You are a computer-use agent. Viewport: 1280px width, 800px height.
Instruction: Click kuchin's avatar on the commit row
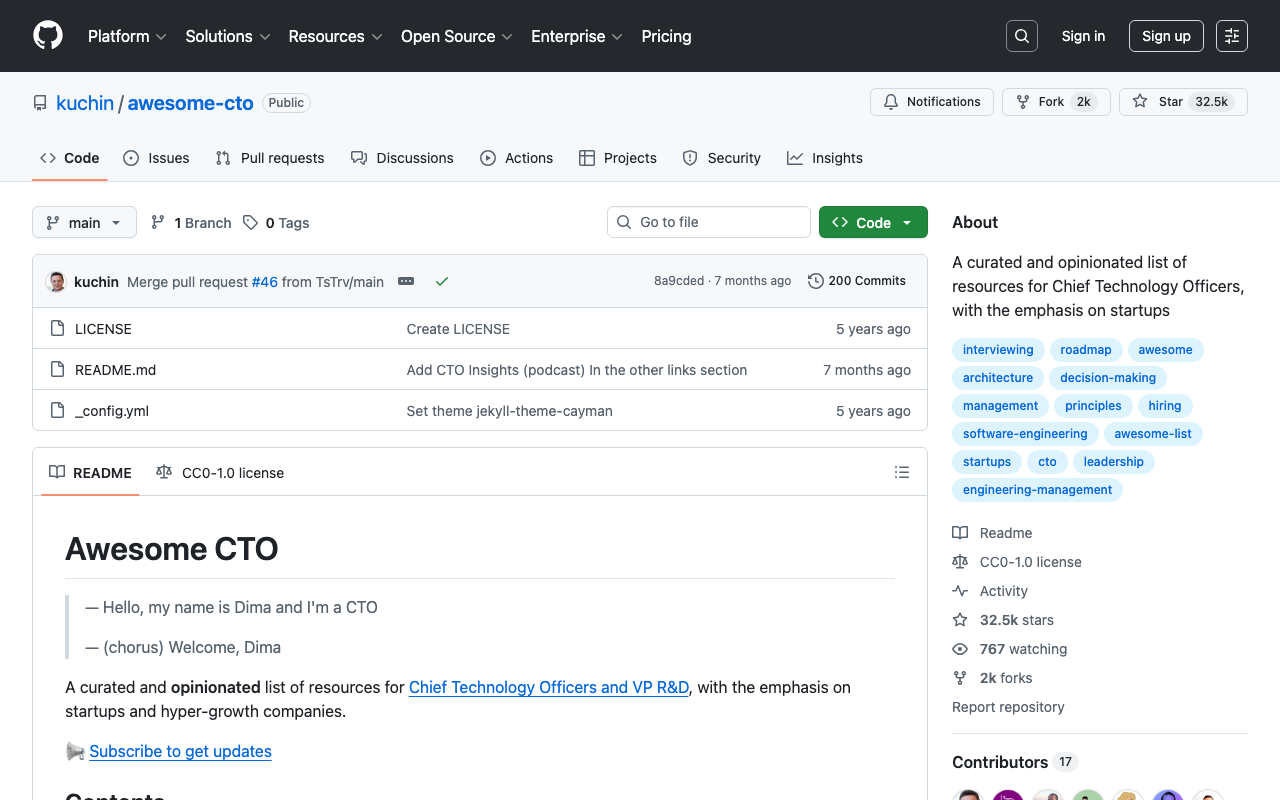56,281
